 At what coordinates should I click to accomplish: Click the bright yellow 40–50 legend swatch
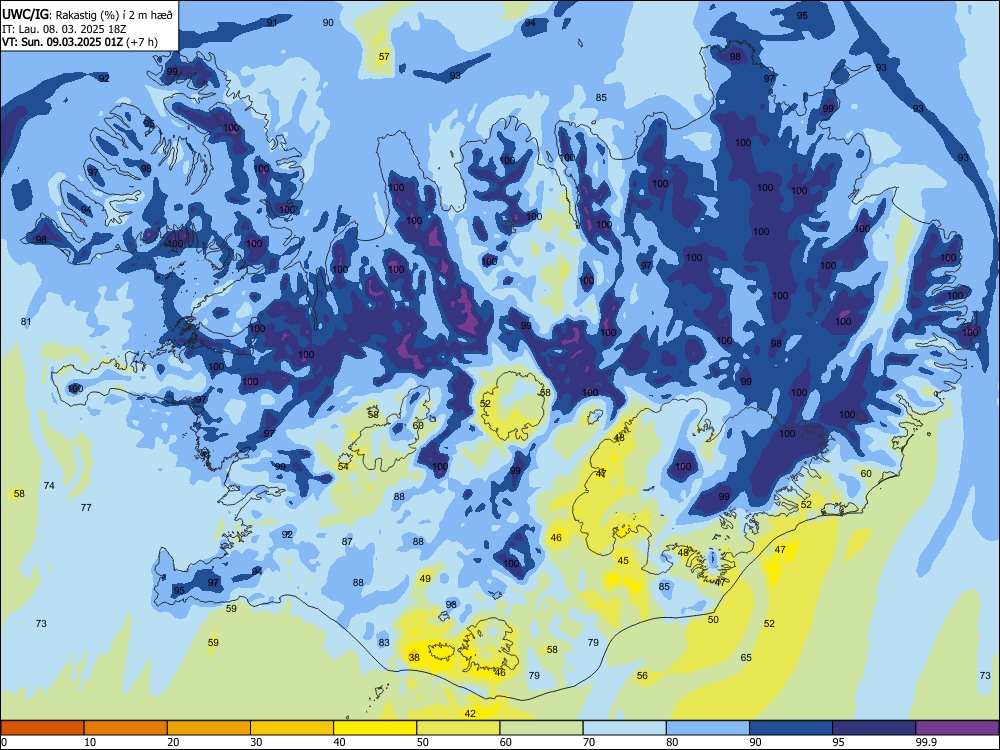[x=375, y=728]
